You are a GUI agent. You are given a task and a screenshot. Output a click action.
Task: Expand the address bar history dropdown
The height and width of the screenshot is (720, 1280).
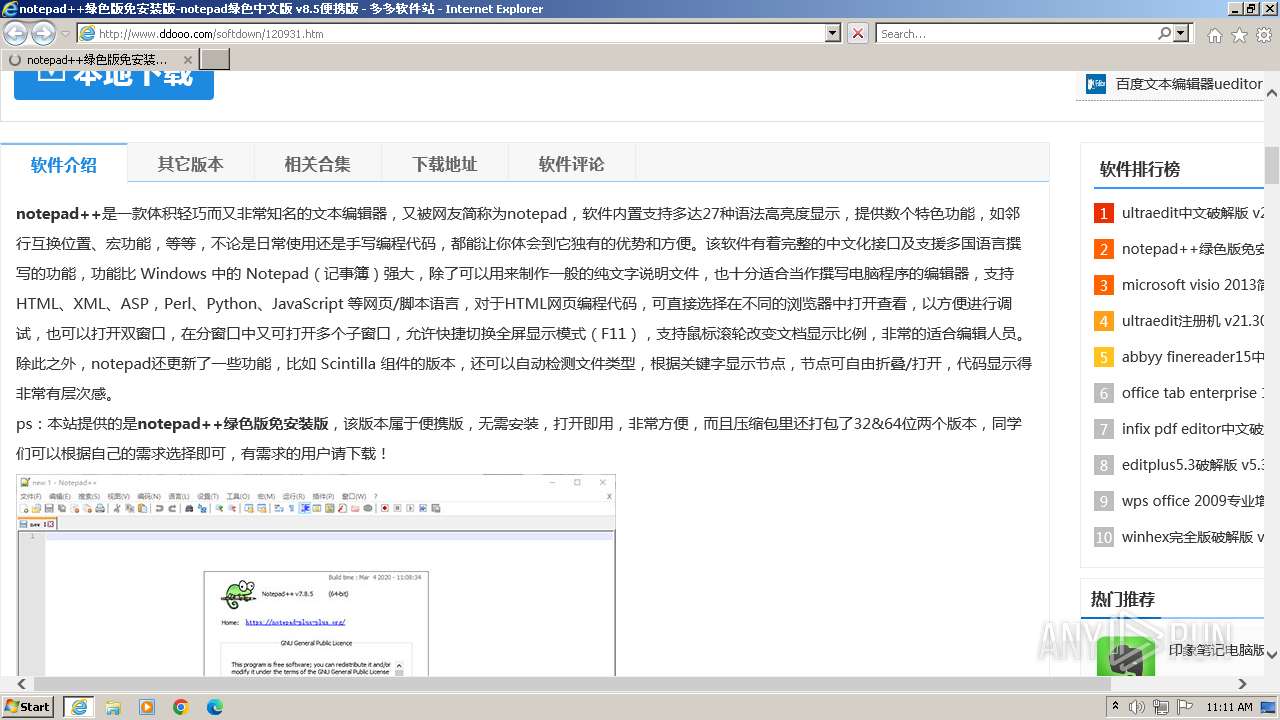point(833,33)
